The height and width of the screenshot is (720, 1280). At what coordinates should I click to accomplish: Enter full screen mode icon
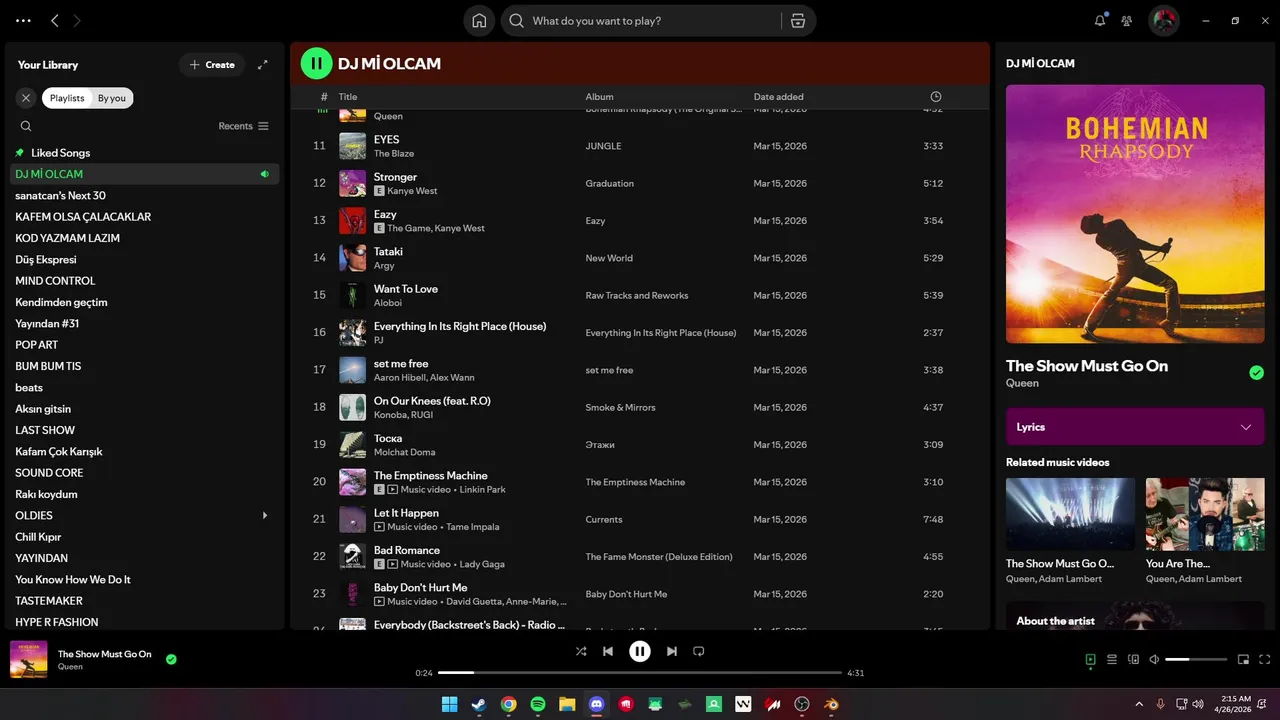tap(1265, 660)
